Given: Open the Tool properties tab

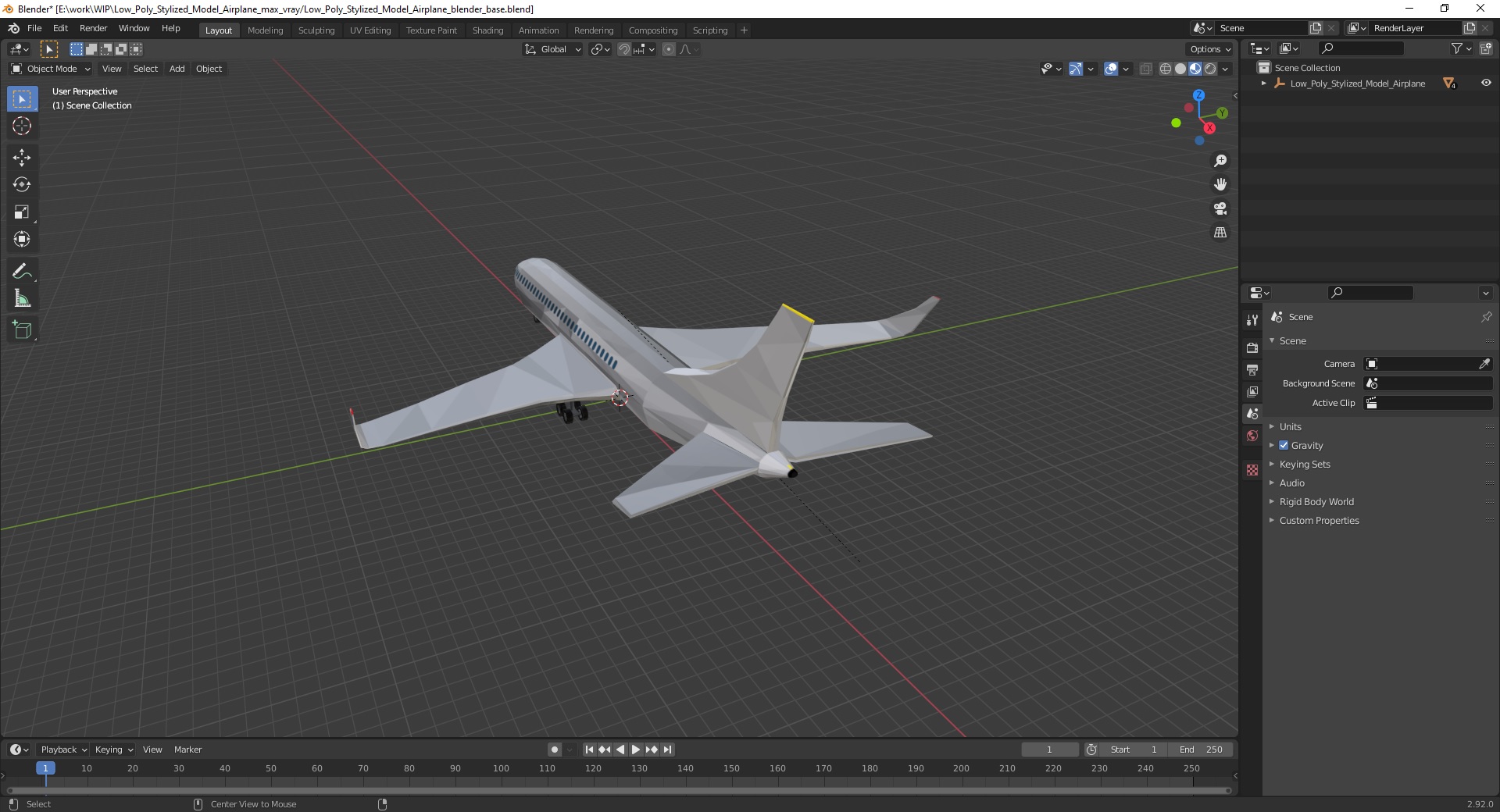Looking at the screenshot, I should (x=1252, y=320).
